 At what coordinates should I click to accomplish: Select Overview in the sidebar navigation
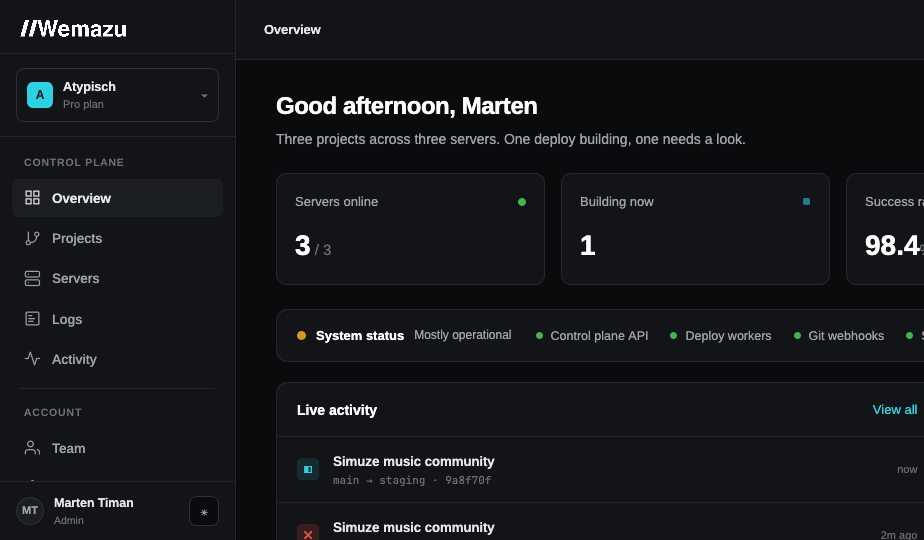tap(117, 198)
